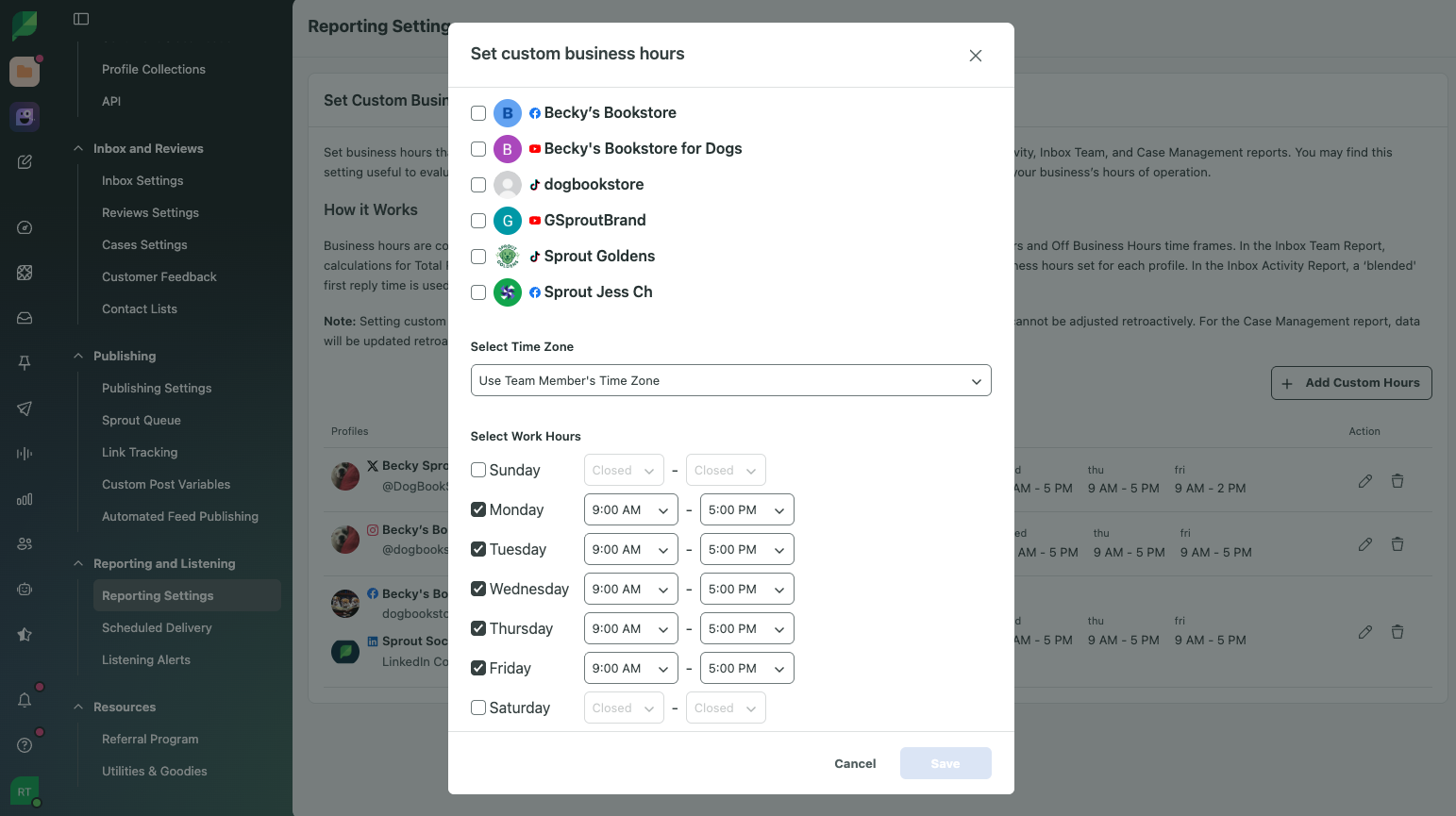Open the star reviews icon
Screen dimensions: 1456x816
coord(25,635)
